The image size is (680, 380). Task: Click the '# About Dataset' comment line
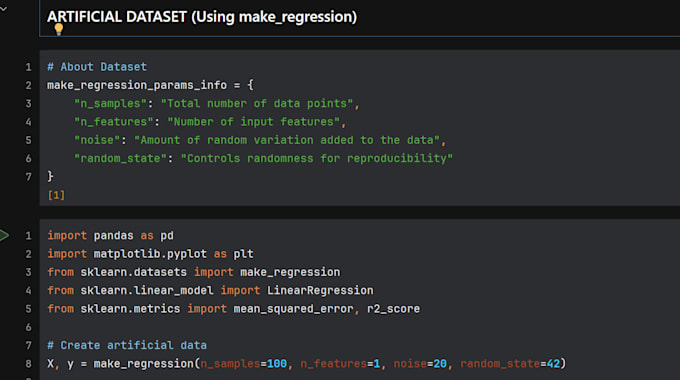[97, 67]
